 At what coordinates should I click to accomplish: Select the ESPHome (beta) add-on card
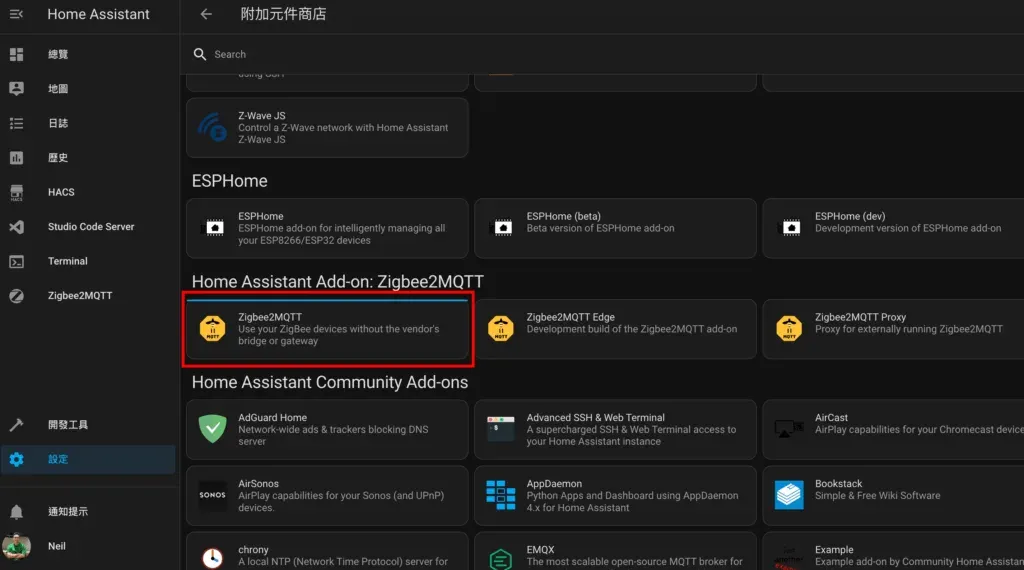tap(615, 228)
